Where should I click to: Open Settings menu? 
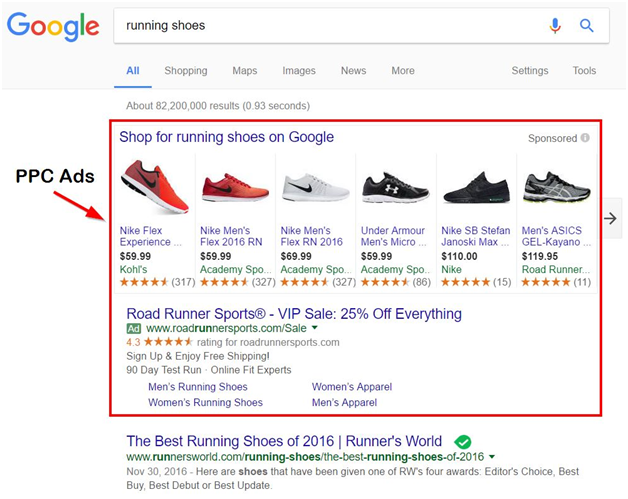tap(529, 71)
